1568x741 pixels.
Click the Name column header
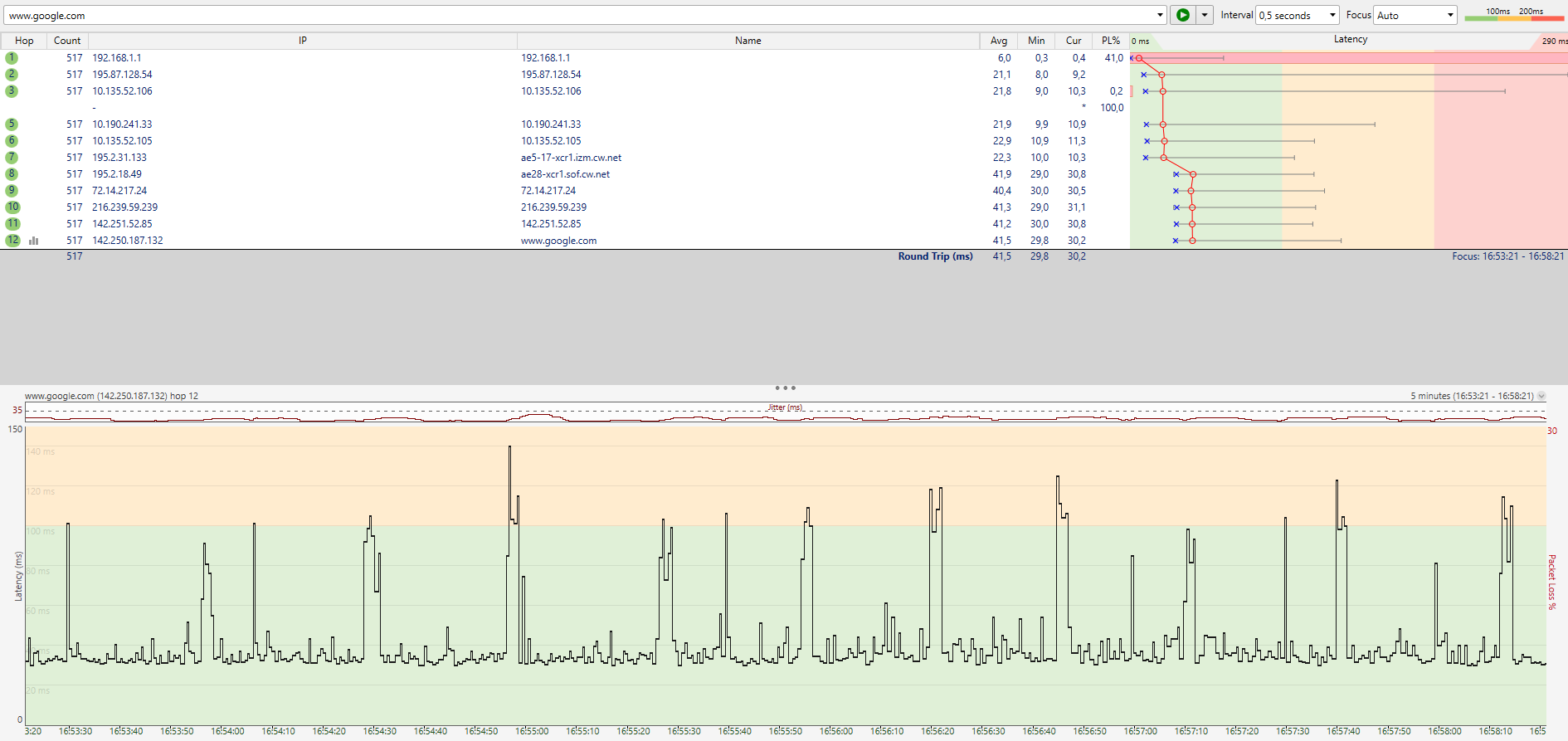[748, 41]
